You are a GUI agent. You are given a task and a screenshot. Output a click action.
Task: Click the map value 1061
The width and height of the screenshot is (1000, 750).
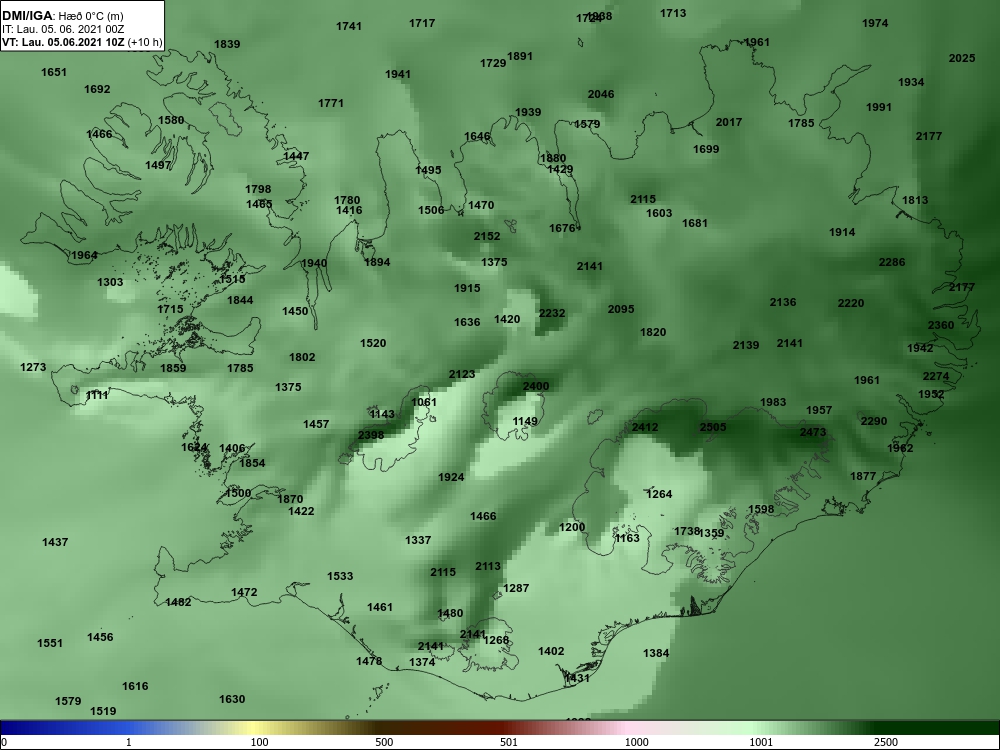tap(424, 402)
